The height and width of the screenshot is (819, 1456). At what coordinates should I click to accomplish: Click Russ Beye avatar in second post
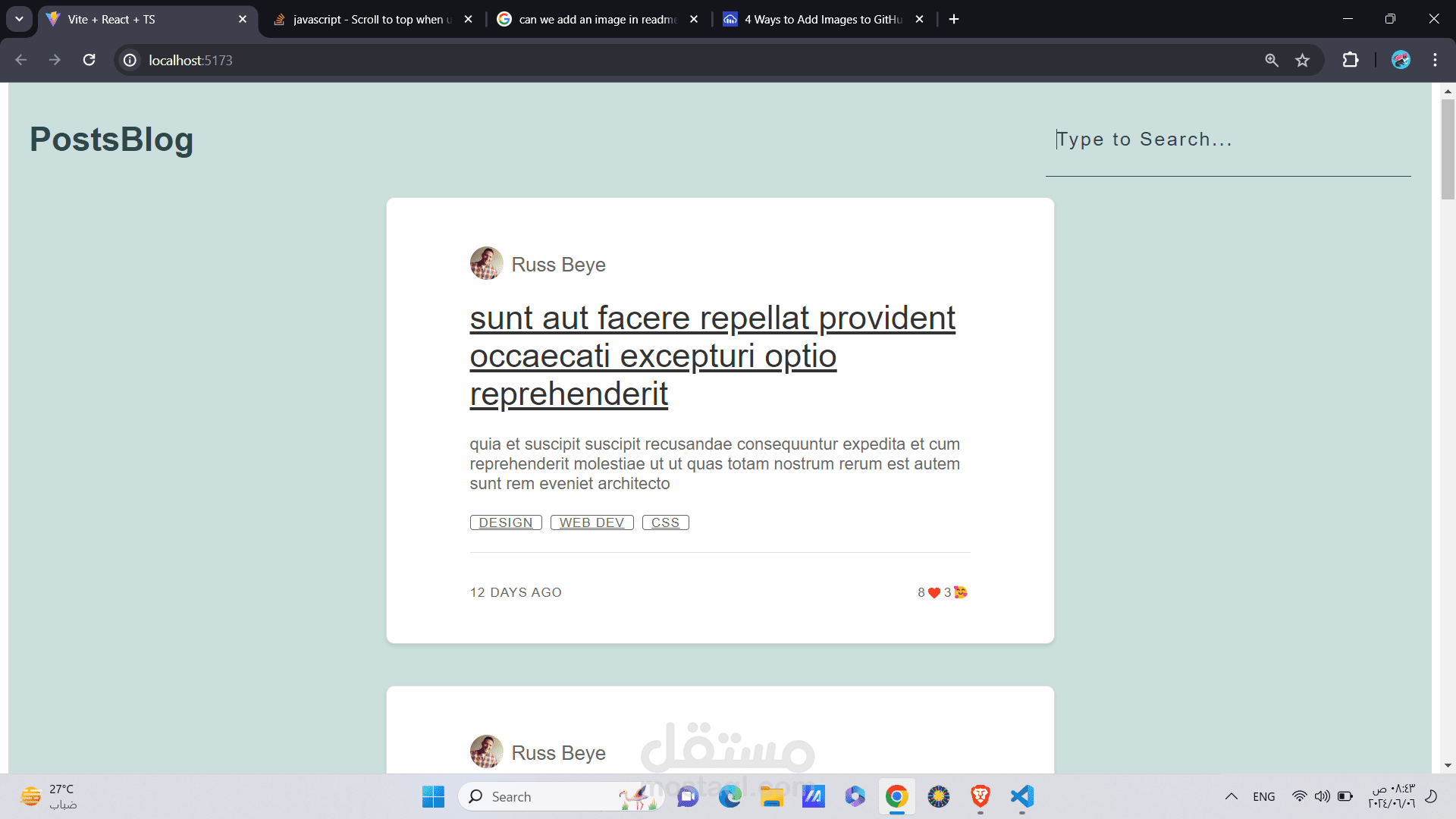(x=486, y=752)
